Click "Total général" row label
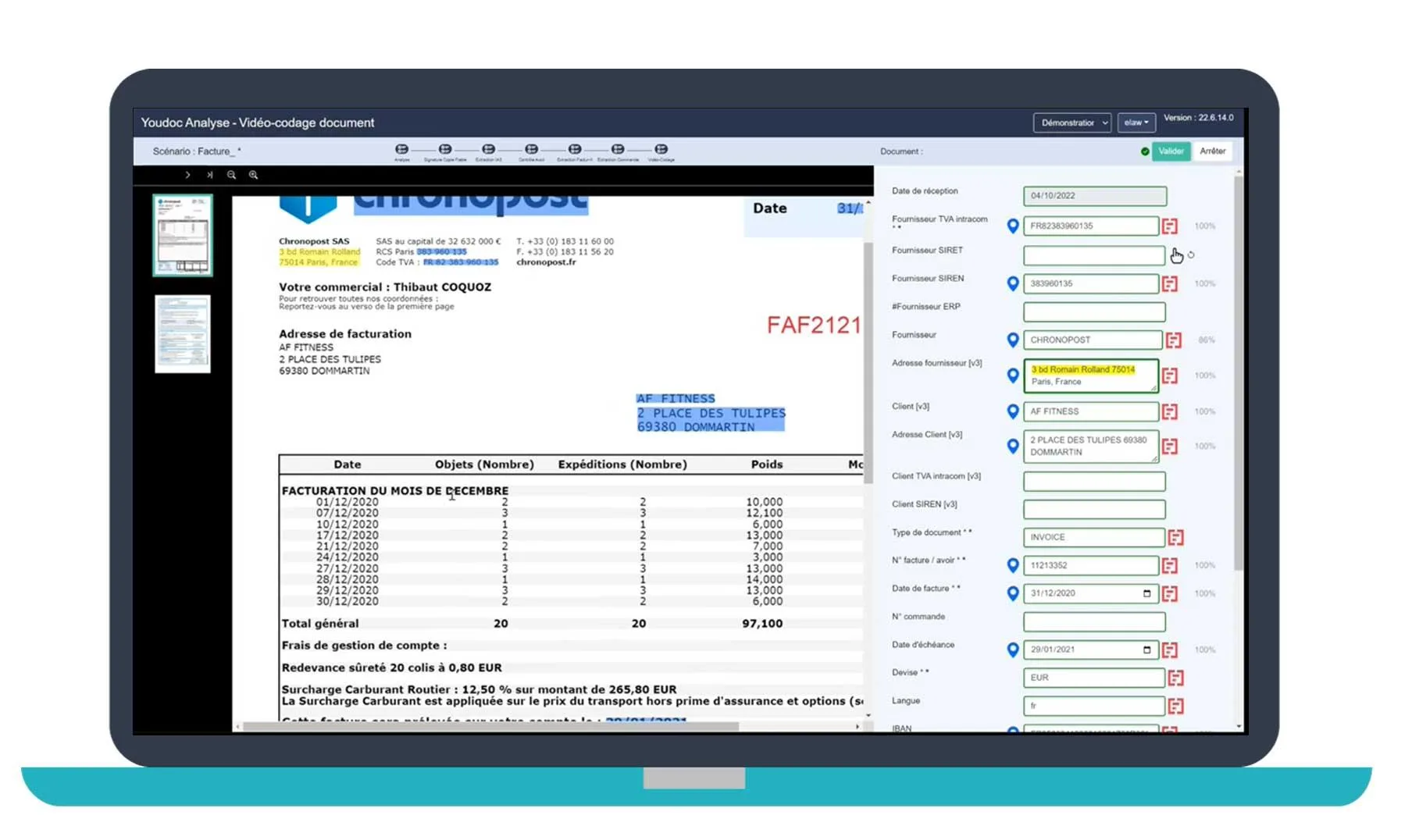This screenshot has height=840, width=1412. pyautogui.click(x=320, y=624)
